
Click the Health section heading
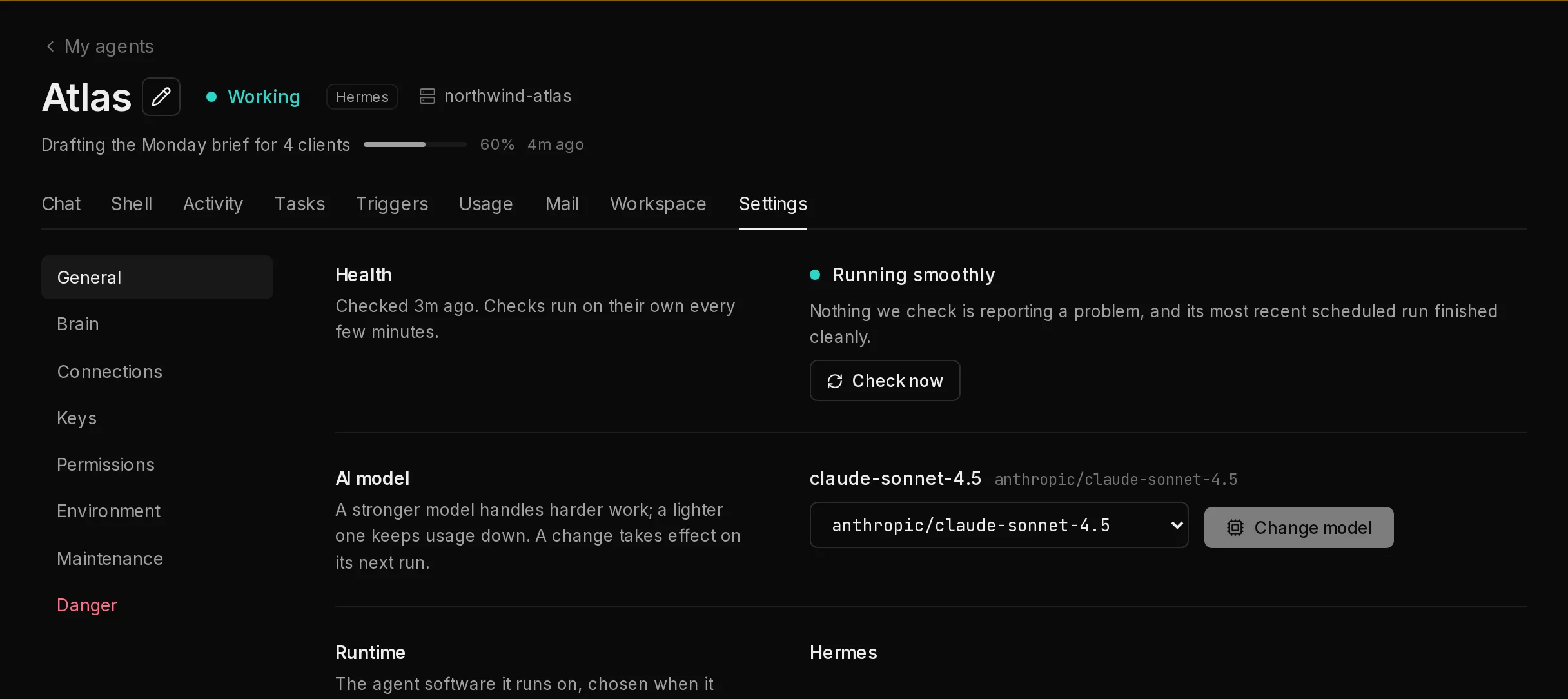(x=364, y=275)
